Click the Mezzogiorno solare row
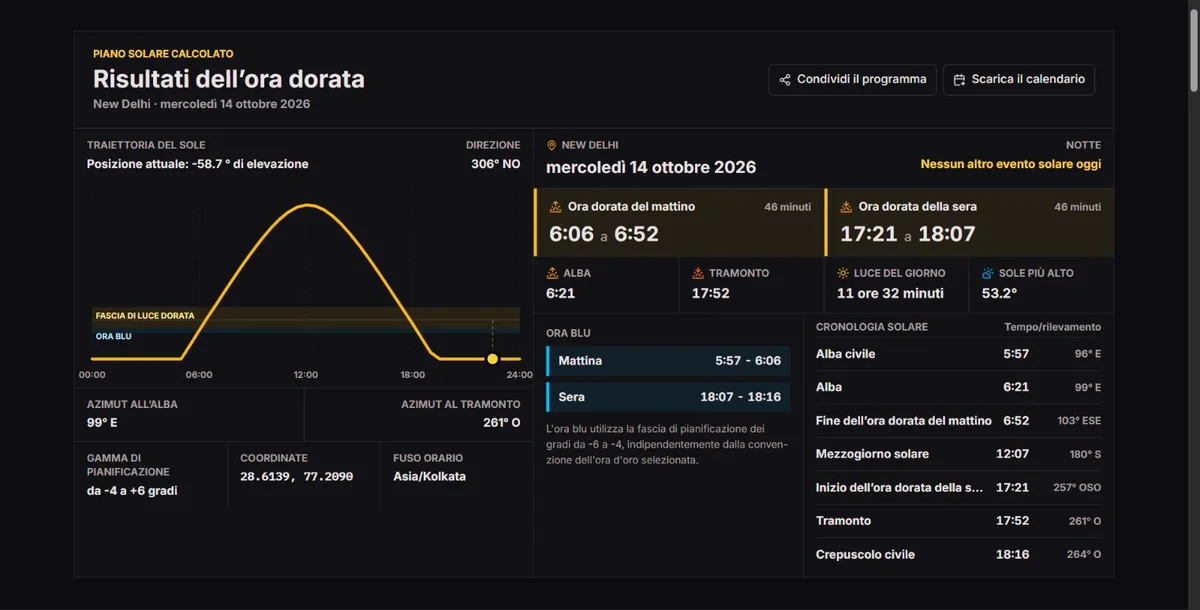 click(x=958, y=454)
